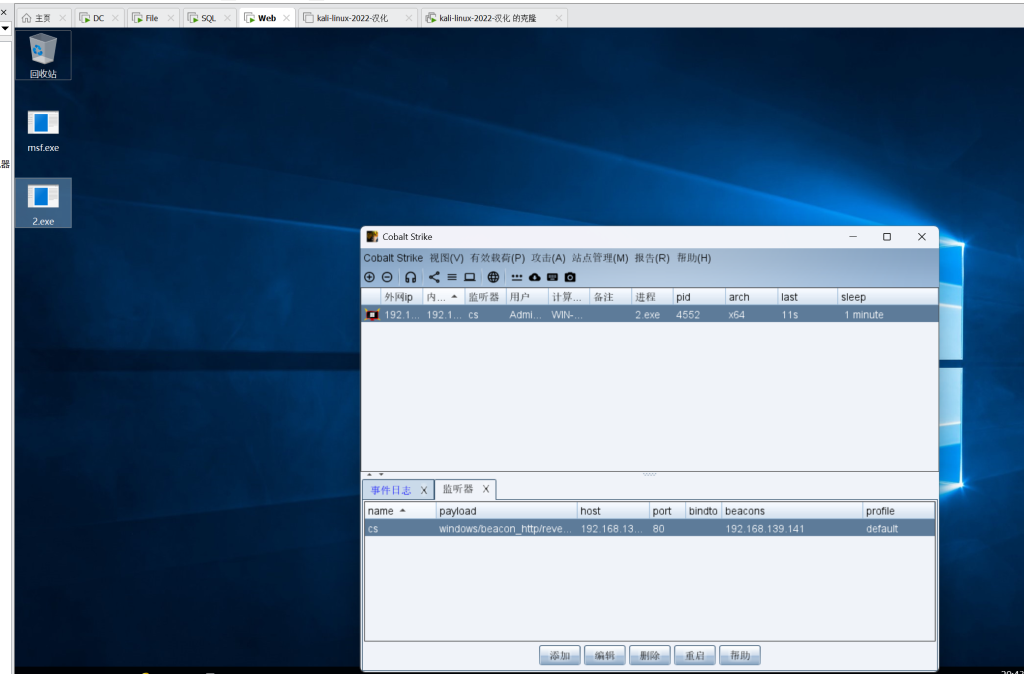Viewport: 1024px width, 674px height.
Task: Click the 删除 button
Action: coord(650,655)
